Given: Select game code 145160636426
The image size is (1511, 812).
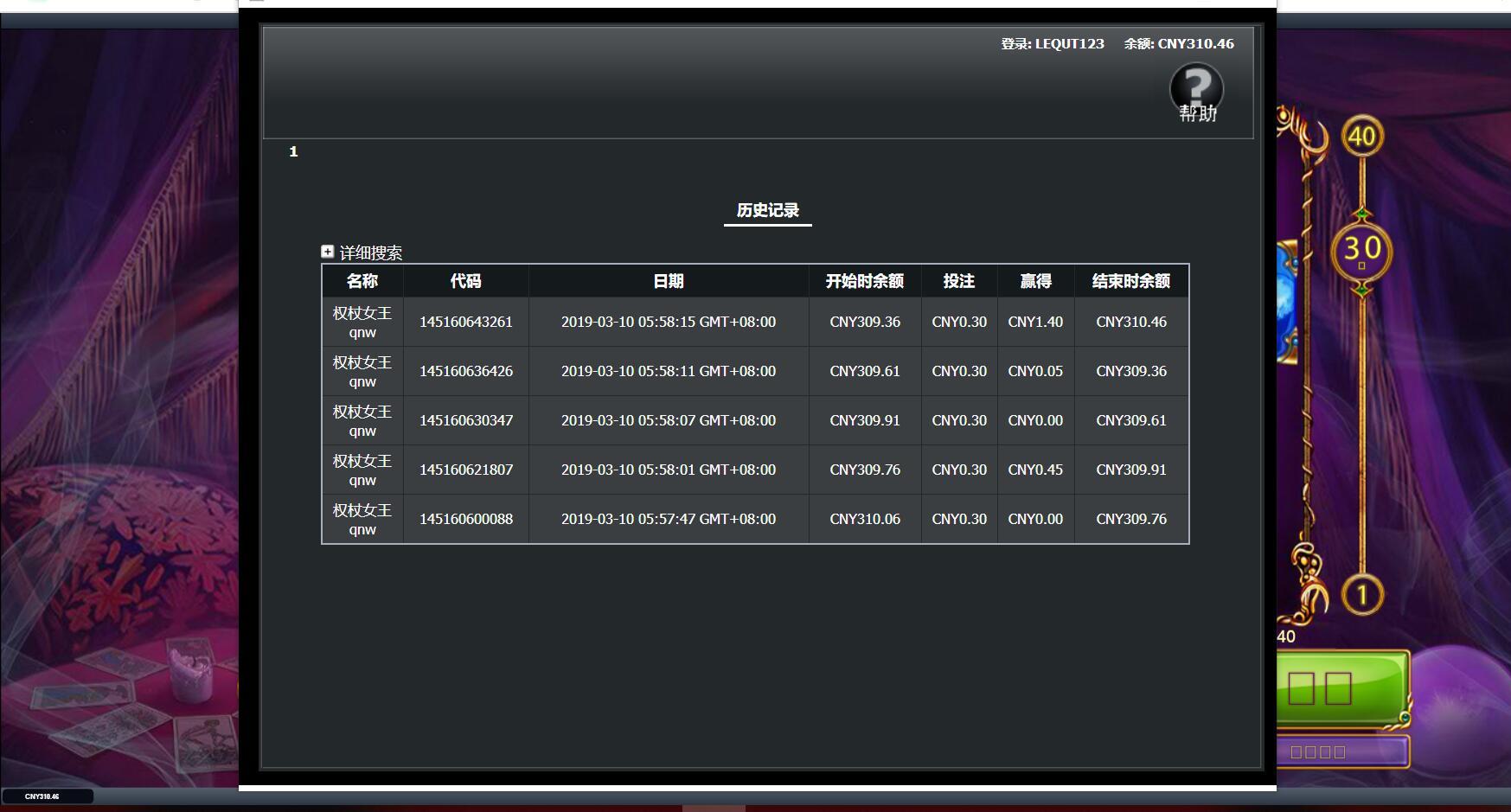Looking at the screenshot, I should [x=466, y=371].
